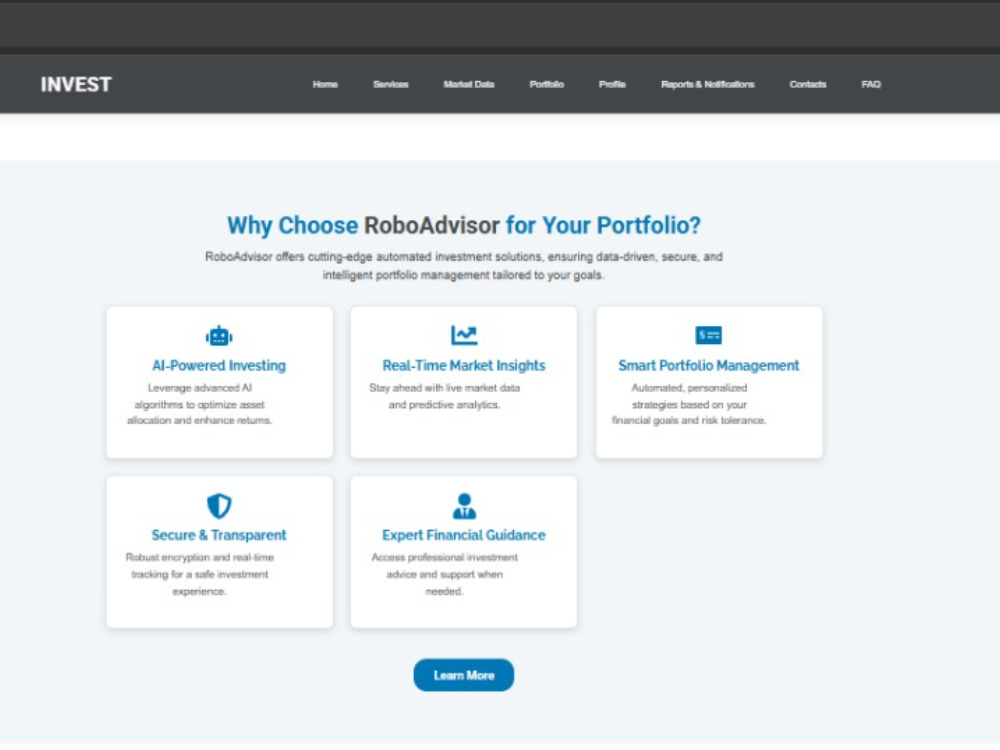
Task: Open the Home menu item
Action: coord(325,84)
